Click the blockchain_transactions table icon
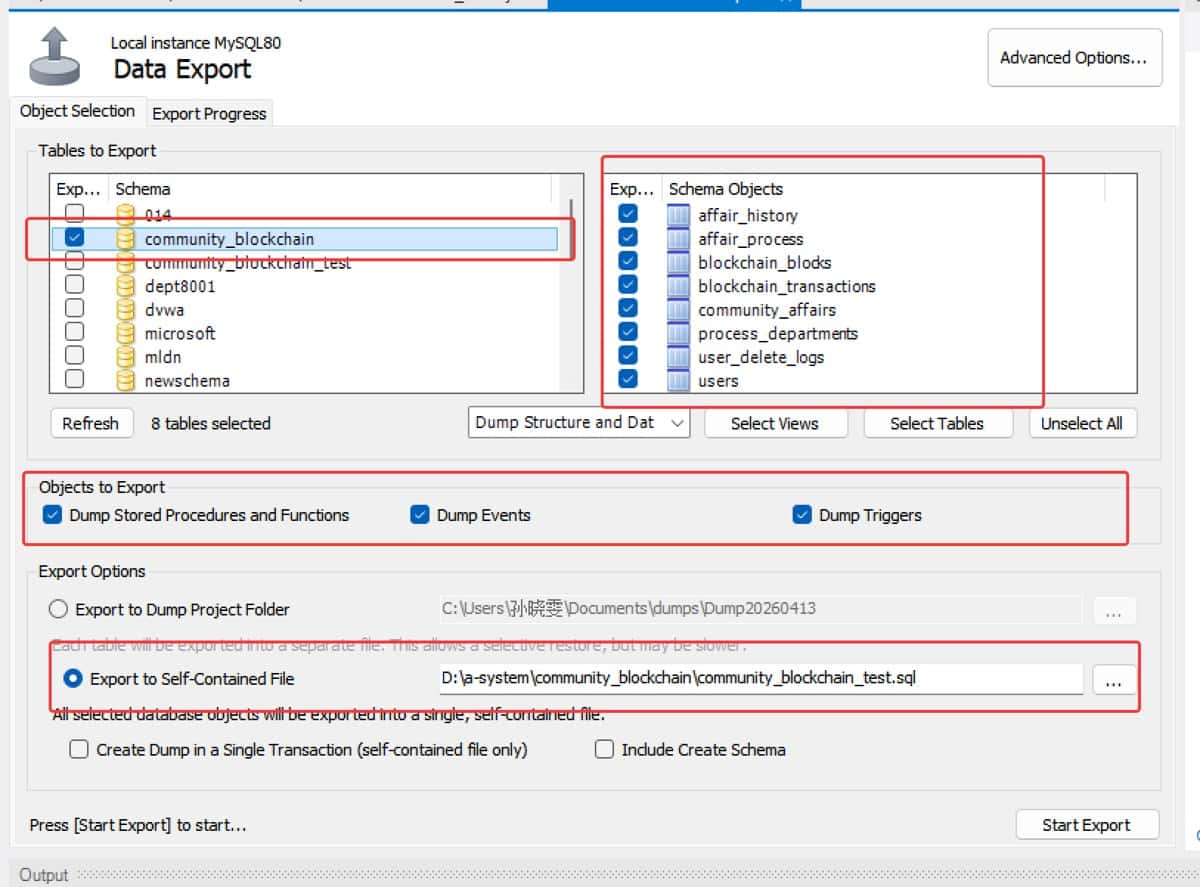The width and height of the screenshot is (1200, 887). pos(678,286)
